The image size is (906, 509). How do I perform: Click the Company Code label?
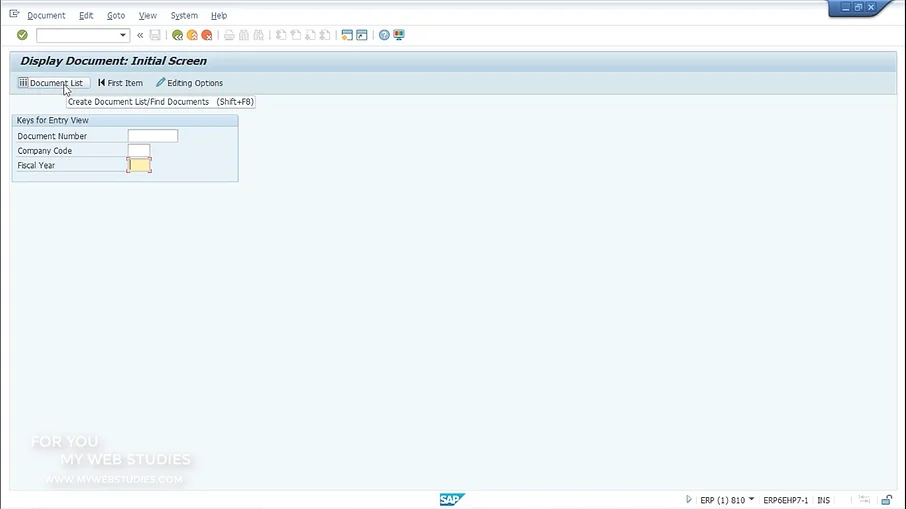pos(44,151)
